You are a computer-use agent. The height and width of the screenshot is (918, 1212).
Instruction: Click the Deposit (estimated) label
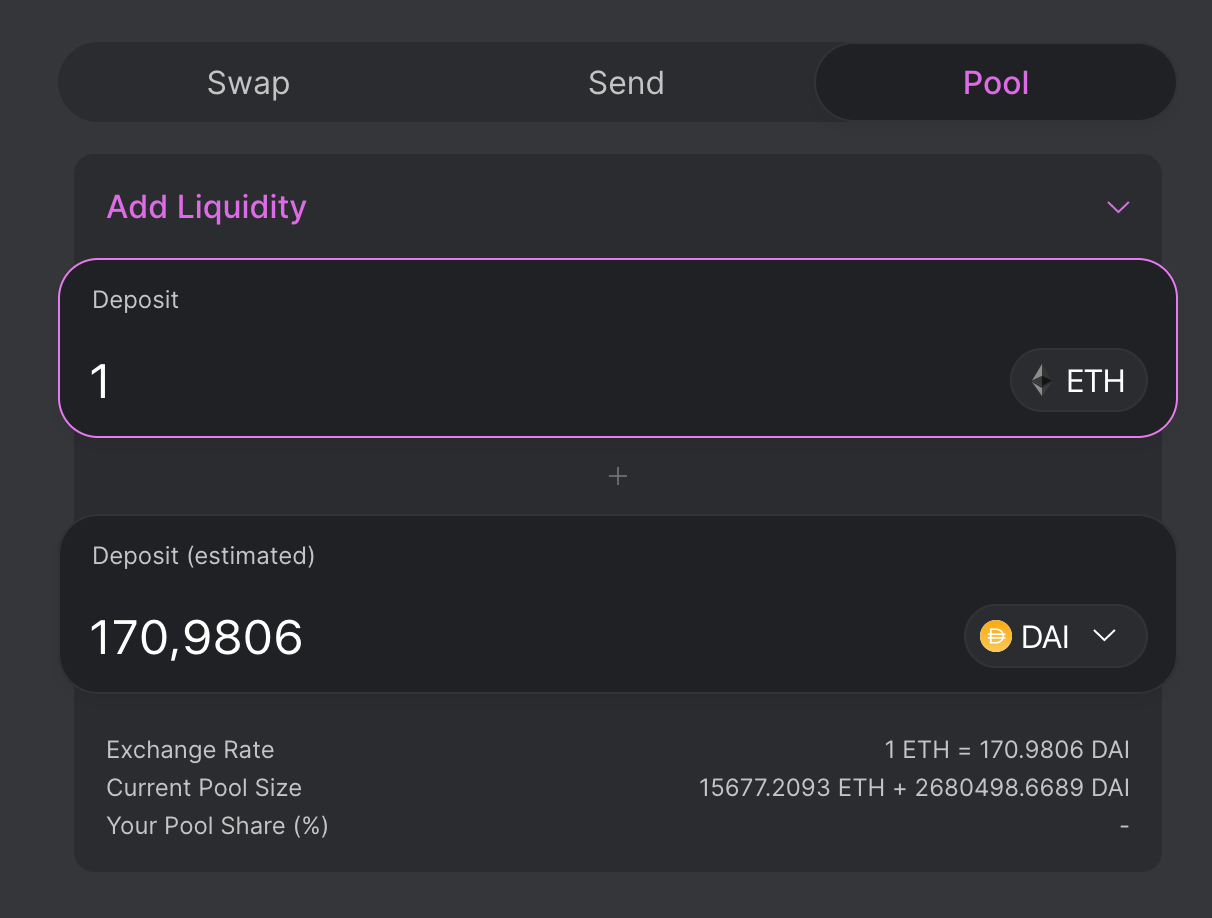tap(203, 556)
